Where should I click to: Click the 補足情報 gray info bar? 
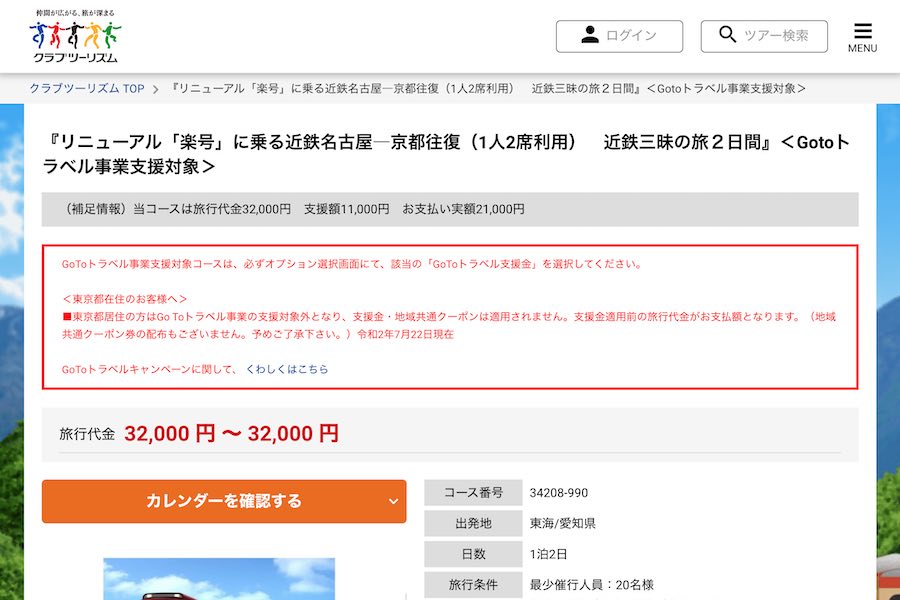tap(450, 209)
